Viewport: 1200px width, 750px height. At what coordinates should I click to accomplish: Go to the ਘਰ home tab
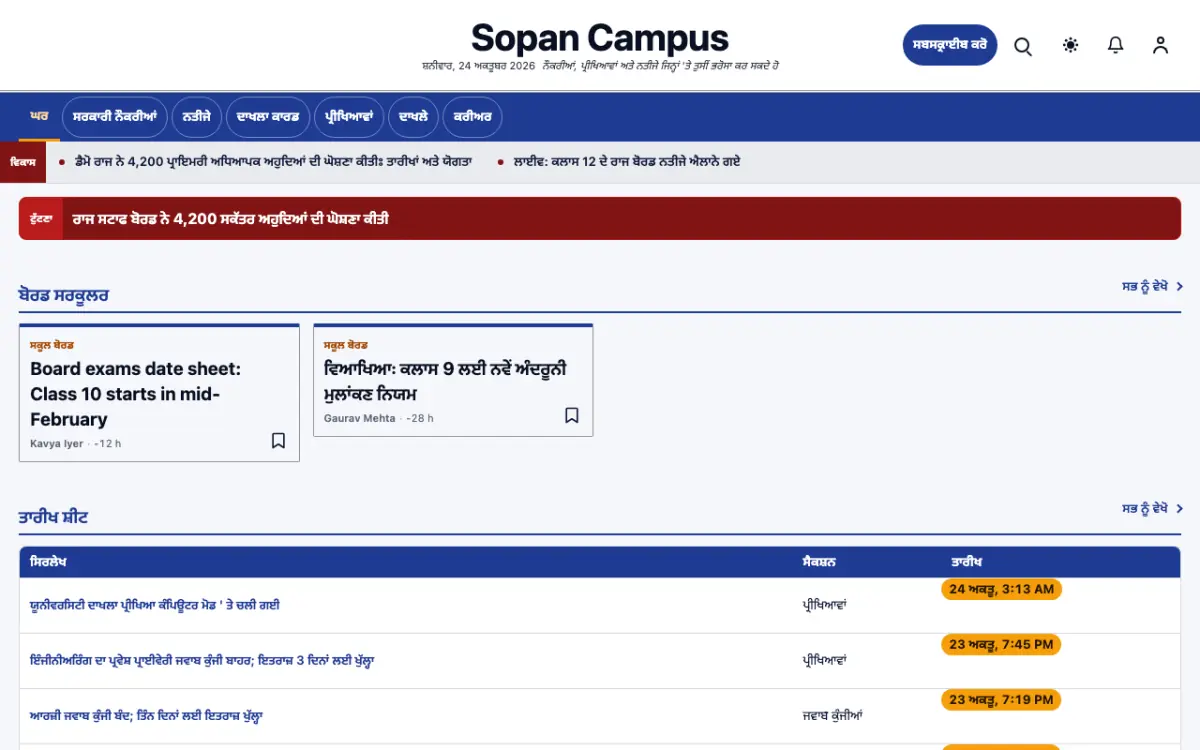[x=39, y=117]
